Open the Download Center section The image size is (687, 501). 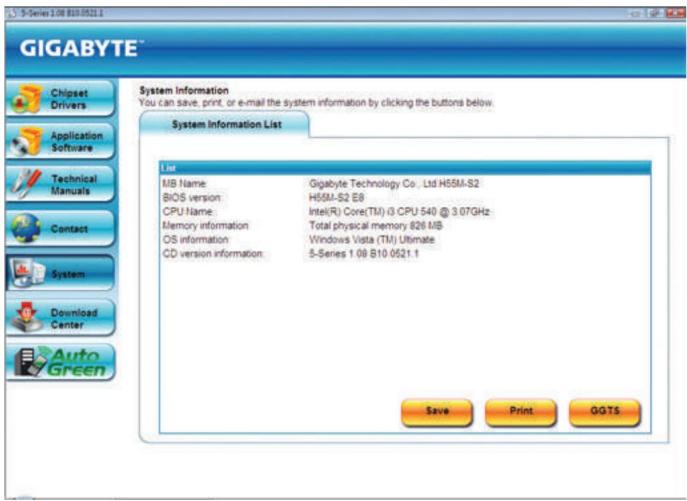click(x=60, y=318)
